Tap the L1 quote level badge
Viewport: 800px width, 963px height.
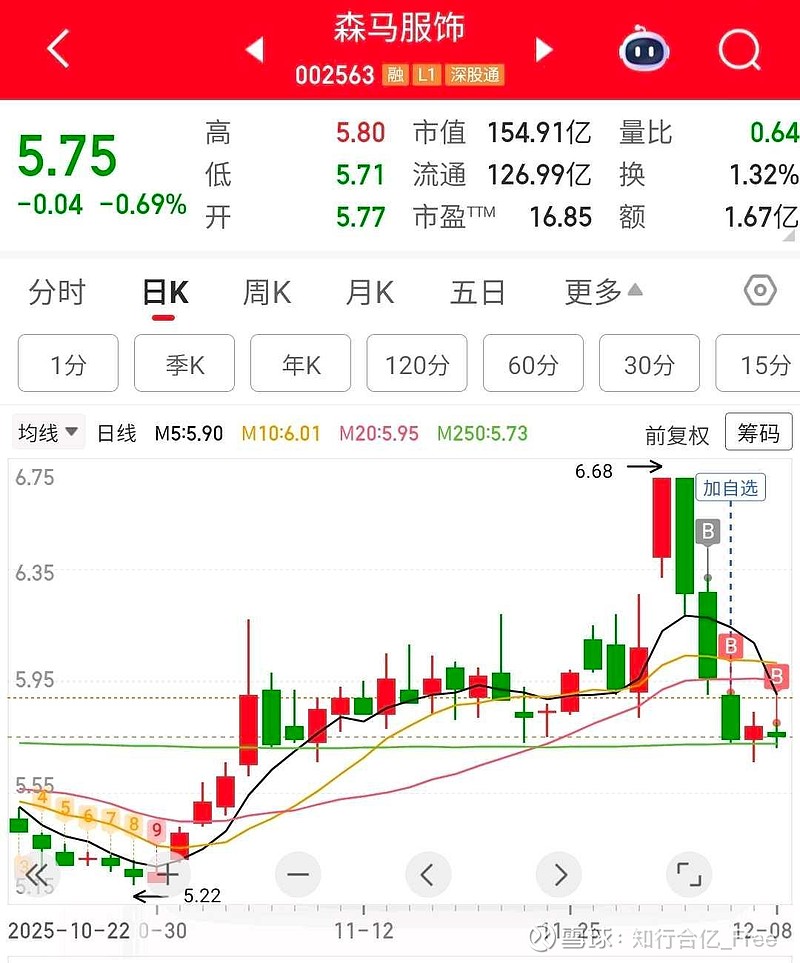pyautogui.click(x=427, y=75)
